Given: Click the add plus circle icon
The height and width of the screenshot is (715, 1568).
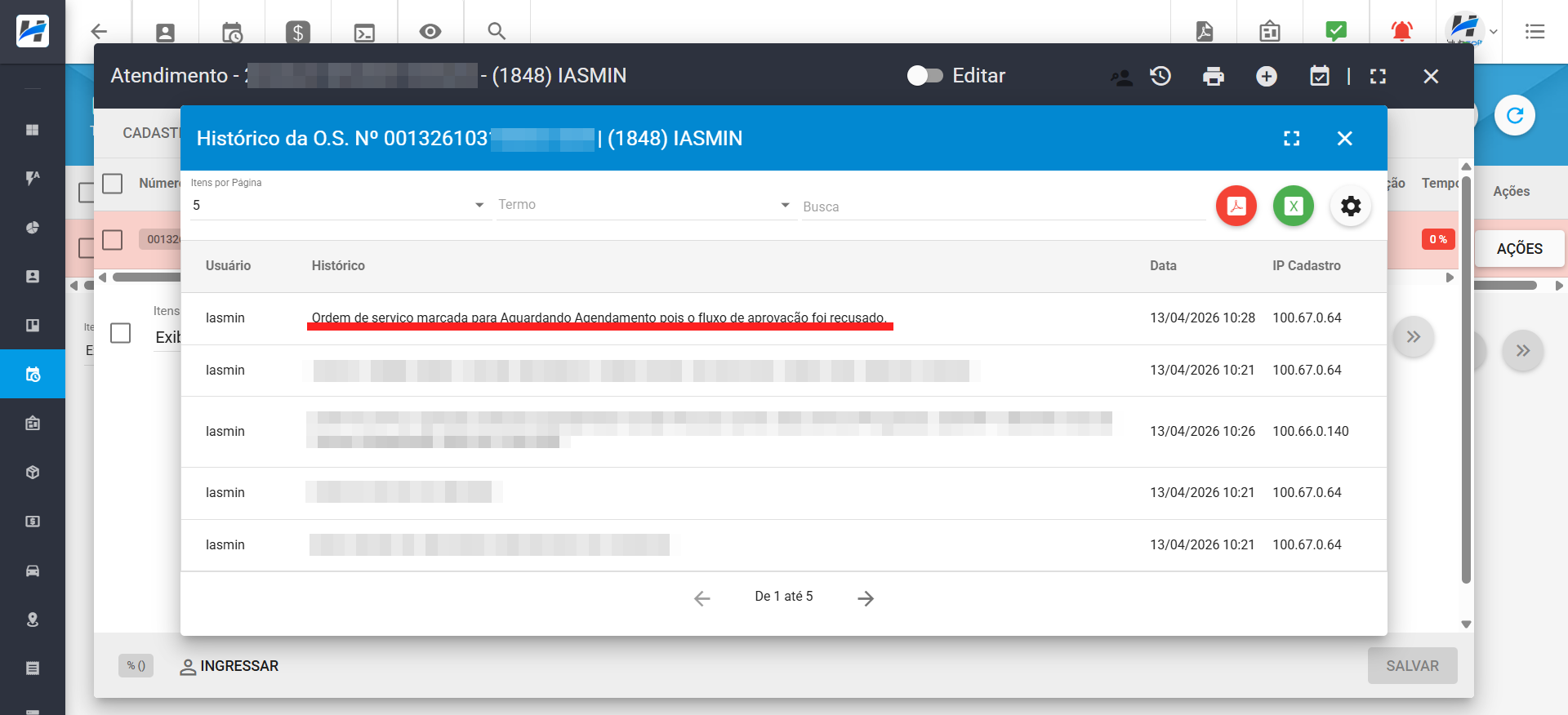Looking at the screenshot, I should click(1266, 77).
